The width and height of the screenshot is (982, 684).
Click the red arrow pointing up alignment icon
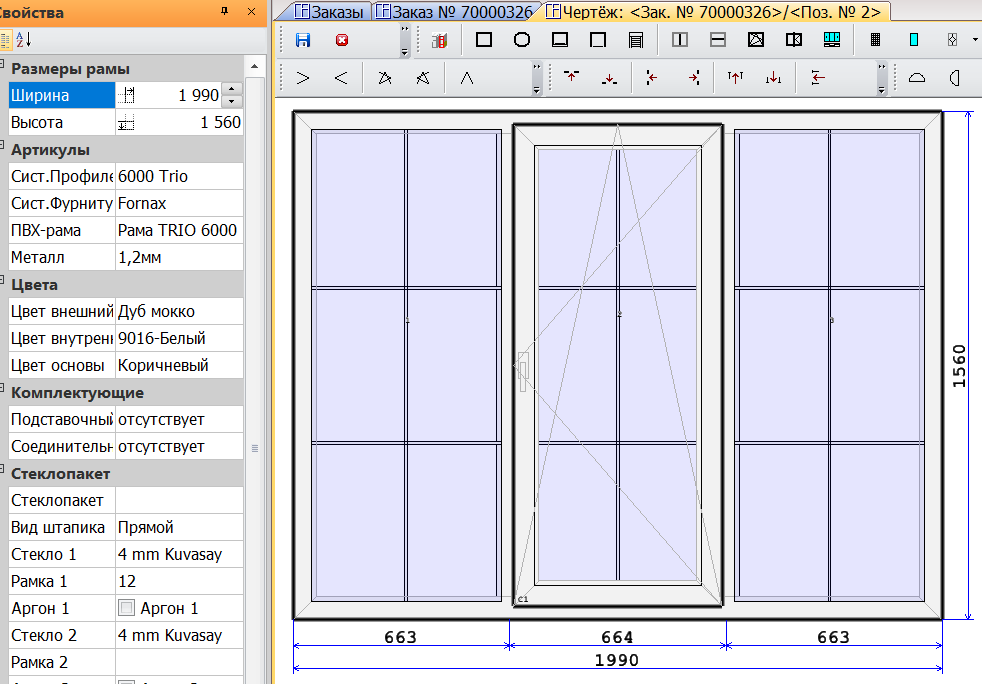click(571, 78)
